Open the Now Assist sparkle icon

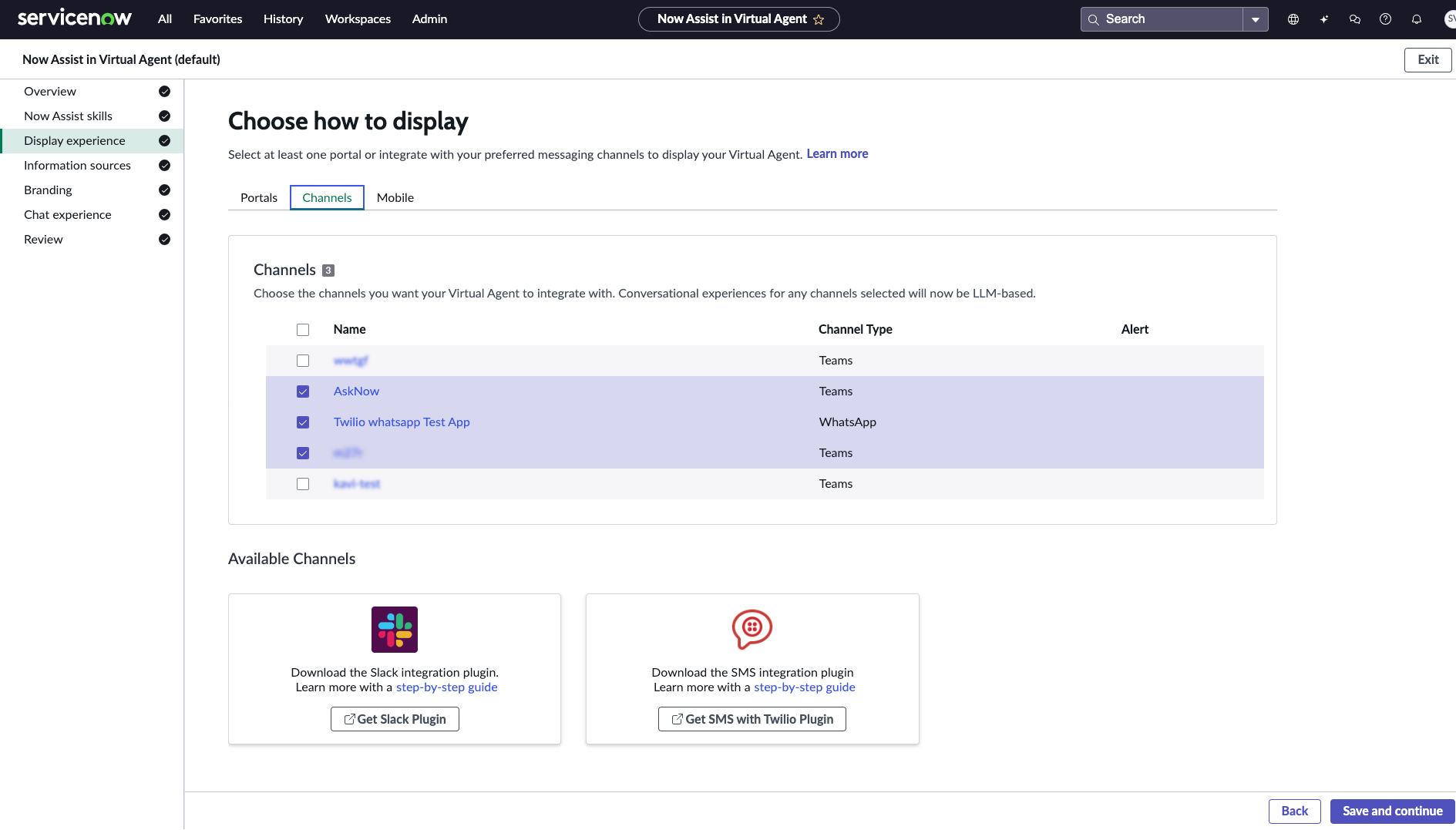(x=1324, y=19)
